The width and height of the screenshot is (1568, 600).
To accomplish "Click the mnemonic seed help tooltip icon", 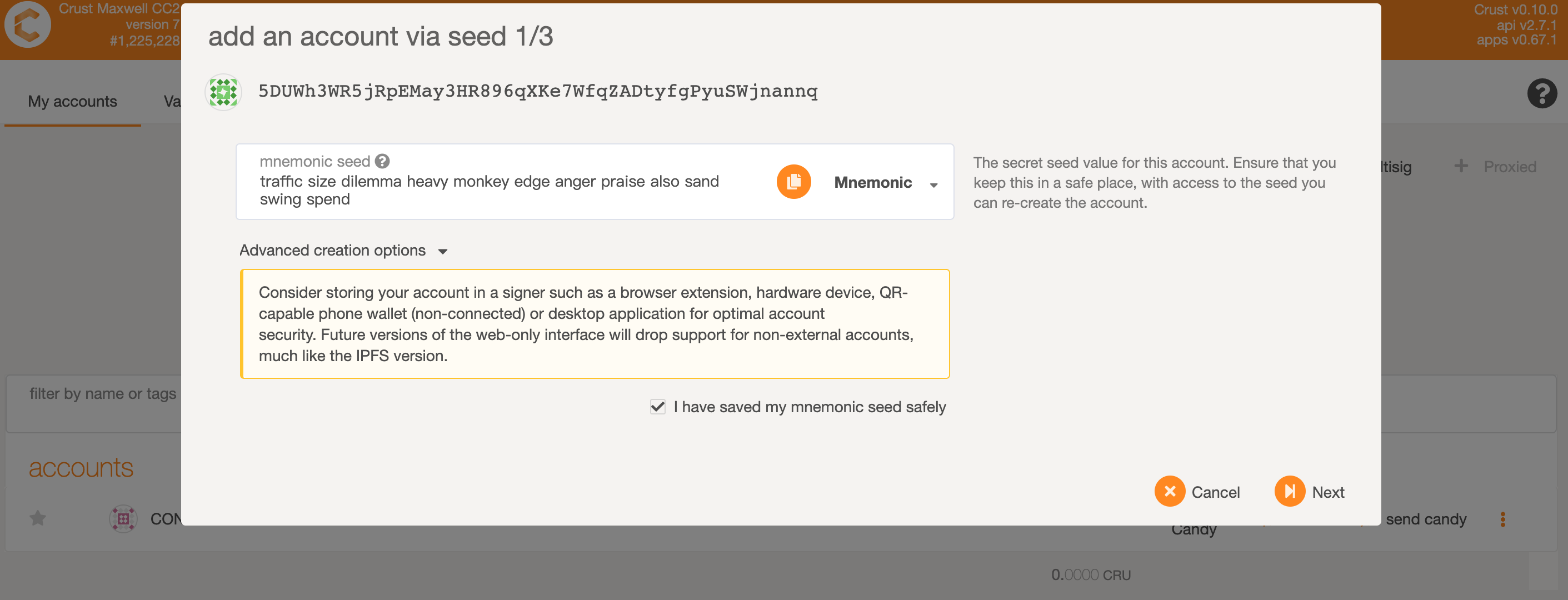I will (x=382, y=161).
